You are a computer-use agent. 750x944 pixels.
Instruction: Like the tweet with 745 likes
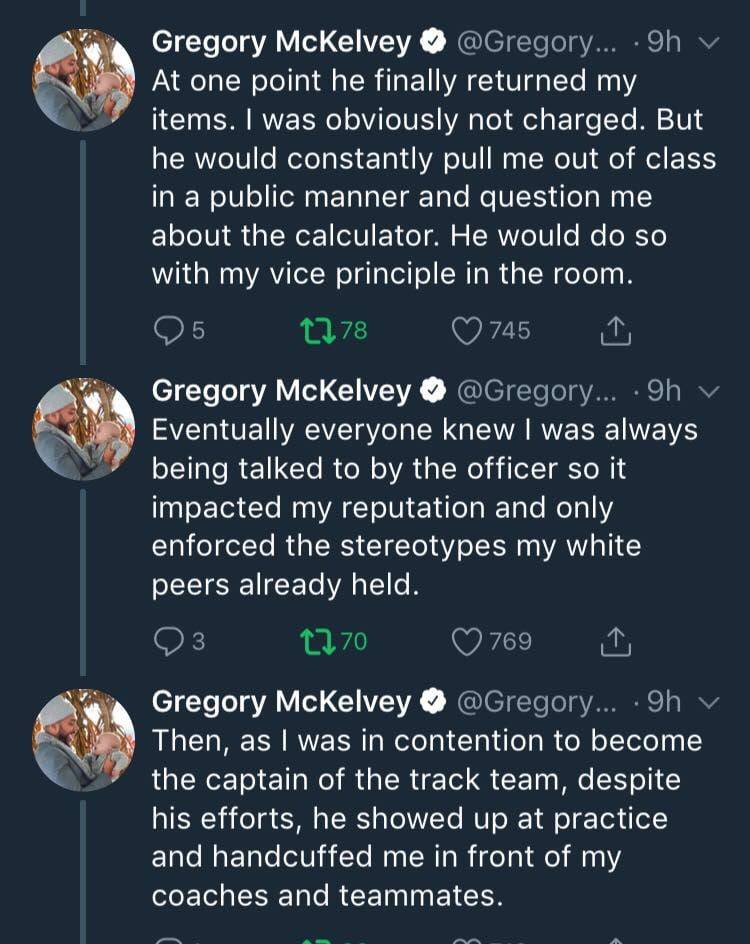[x=468, y=330]
